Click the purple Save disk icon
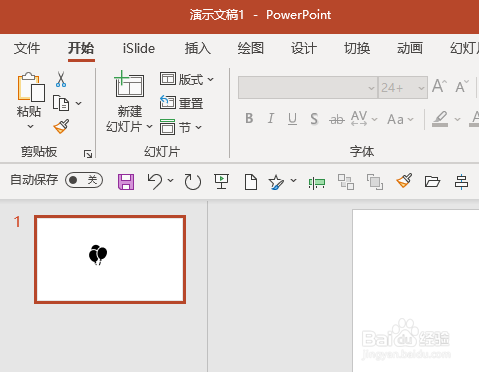 tap(126, 182)
